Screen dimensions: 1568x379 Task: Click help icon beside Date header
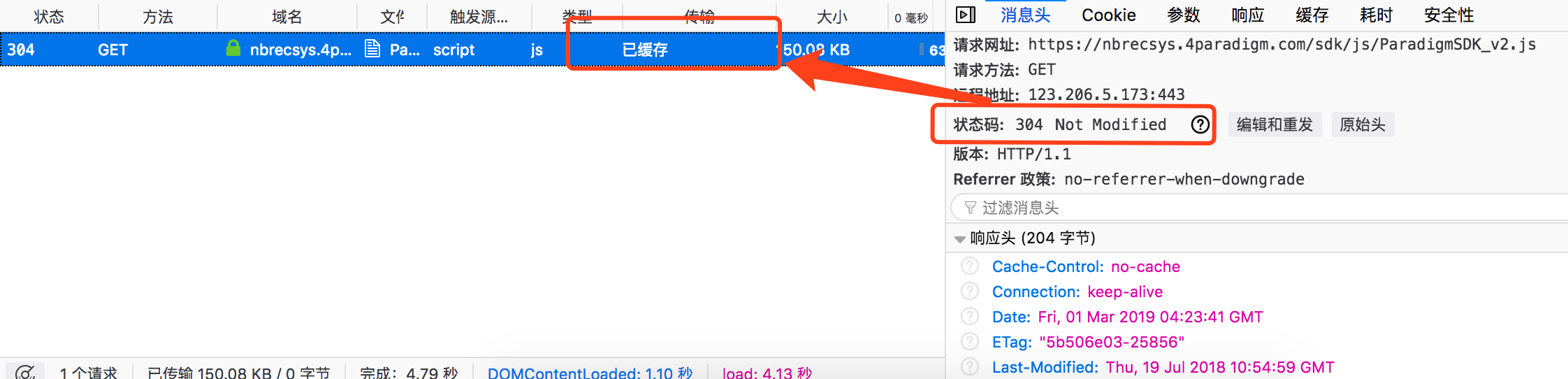point(970,317)
